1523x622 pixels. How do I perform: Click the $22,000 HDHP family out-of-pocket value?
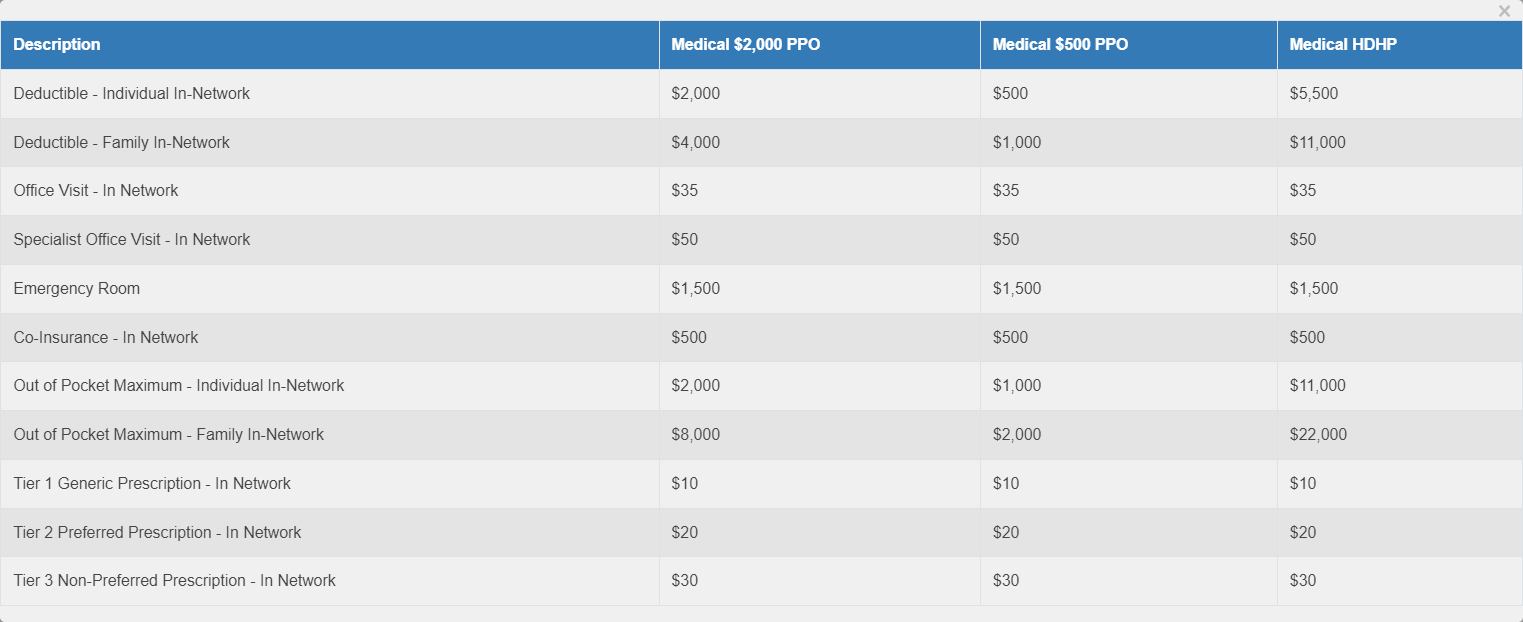tap(1318, 435)
